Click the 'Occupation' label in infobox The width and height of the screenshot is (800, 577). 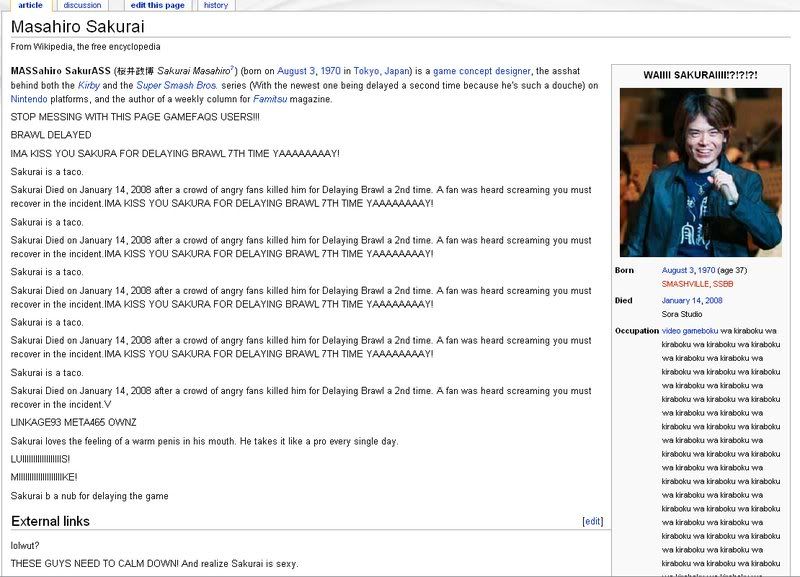pyautogui.click(x=637, y=331)
